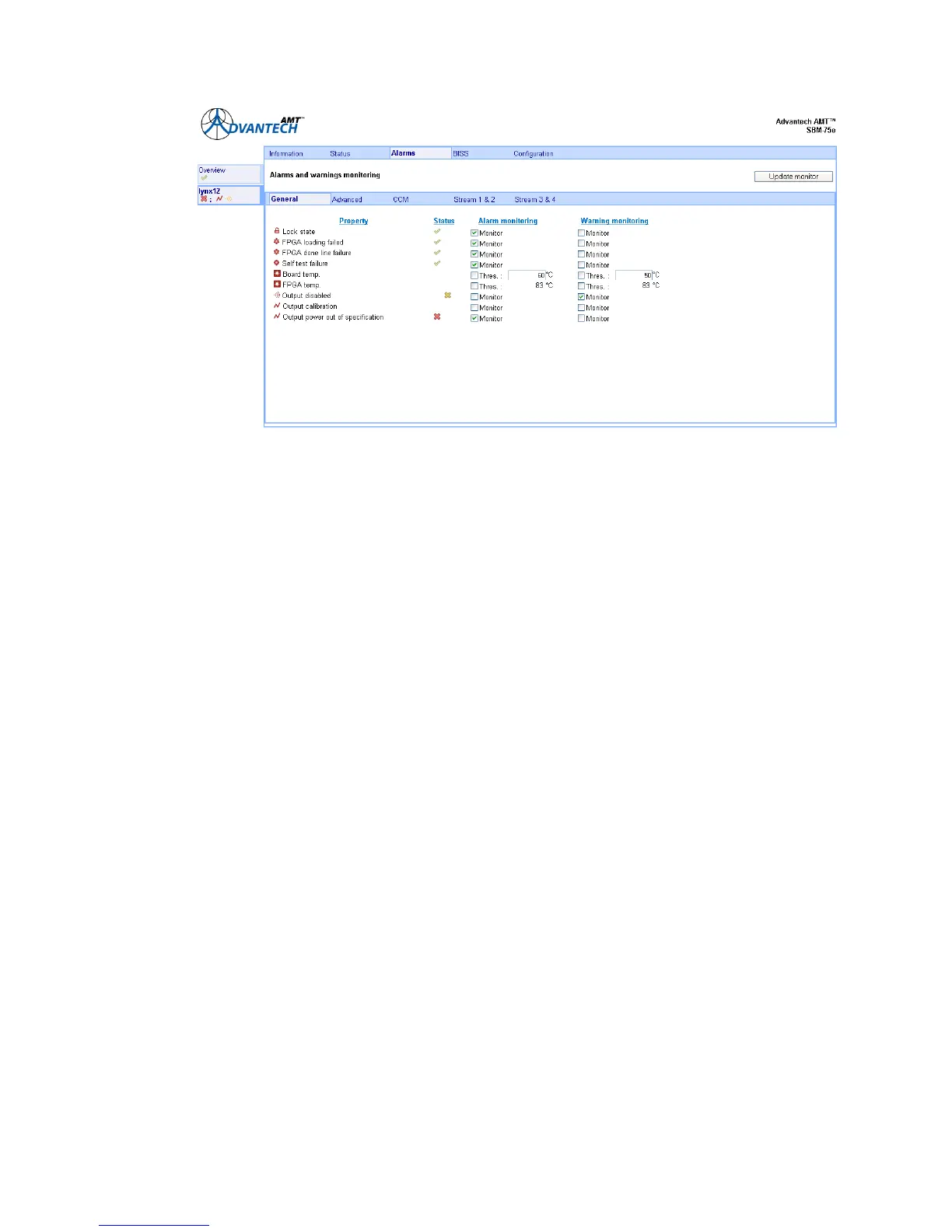
Task: Click the FPGA loading failed icon
Action: [x=277, y=242]
